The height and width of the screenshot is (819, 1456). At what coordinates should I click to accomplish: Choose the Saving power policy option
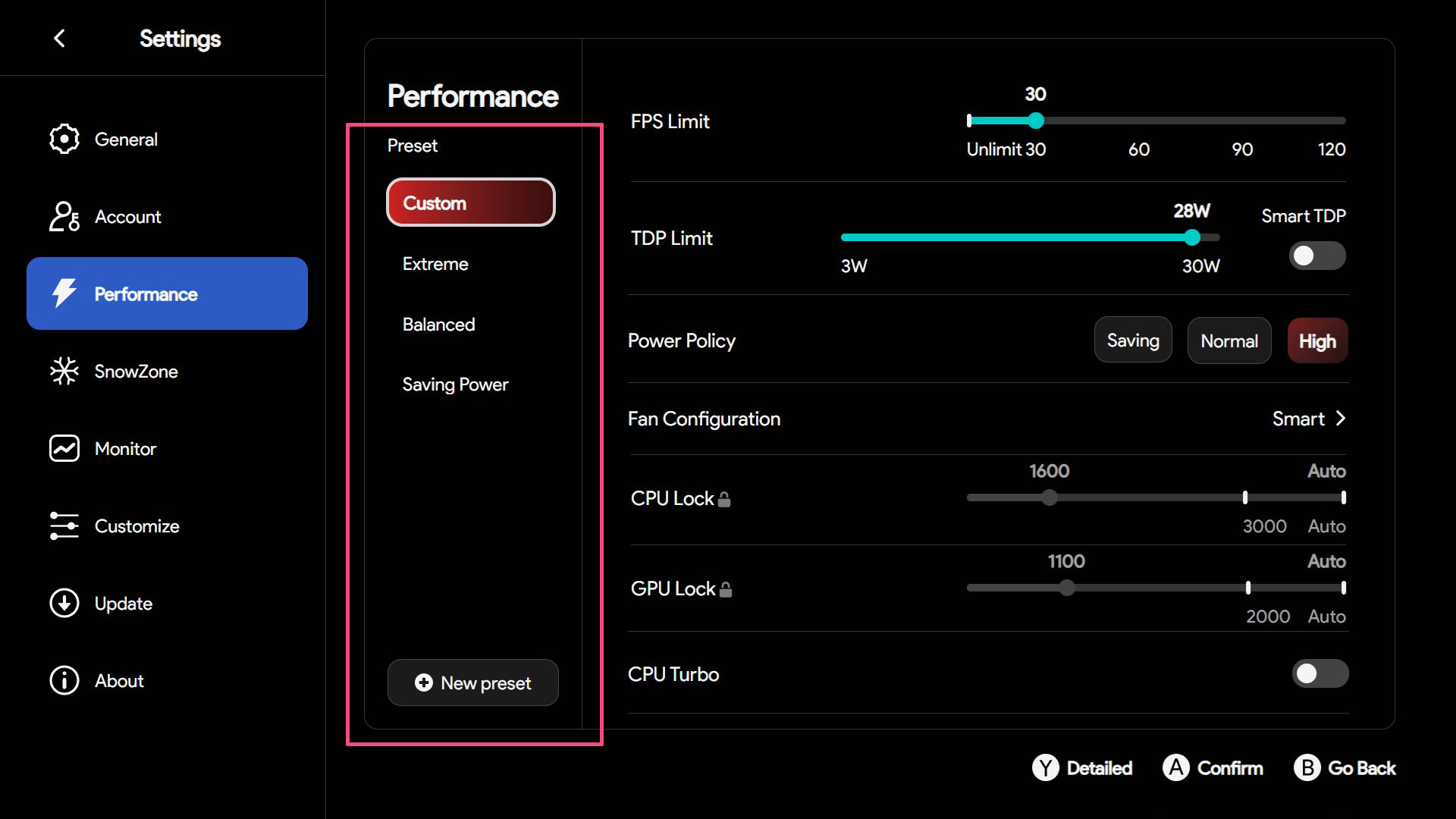(1133, 340)
